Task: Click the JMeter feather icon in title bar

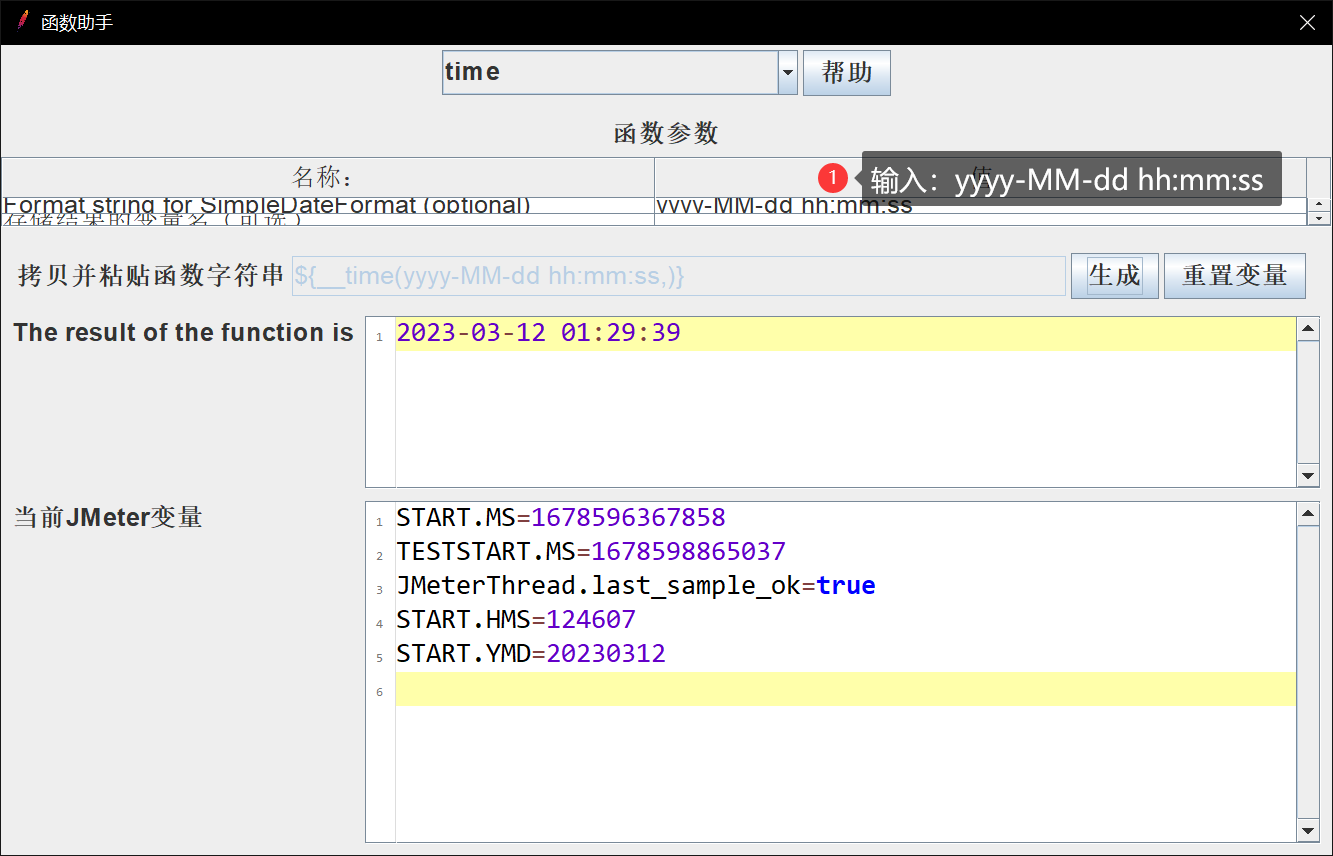Action: (22, 21)
